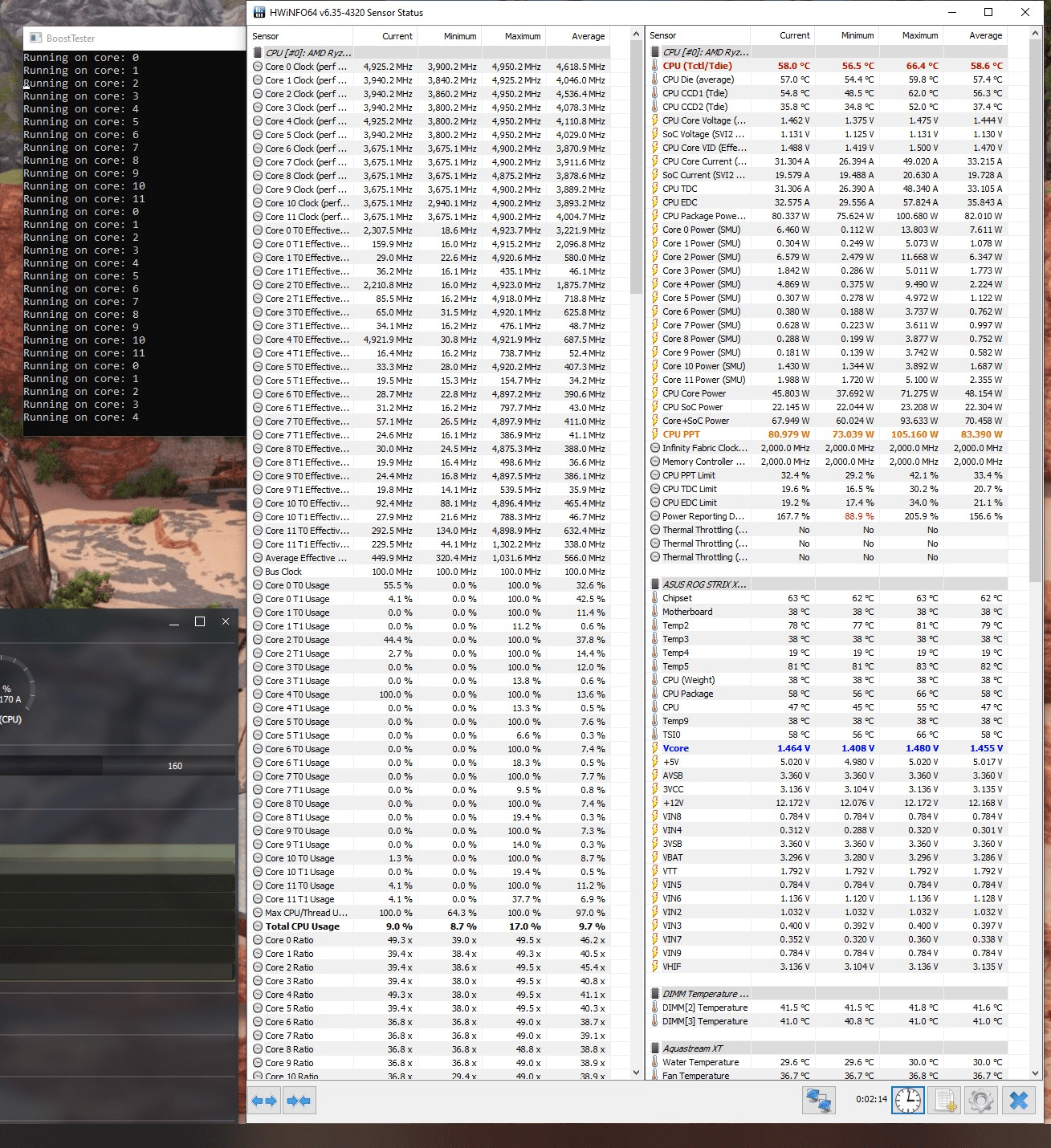
Task: Close sensor status with blue X icon
Action: click(1018, 1100)
